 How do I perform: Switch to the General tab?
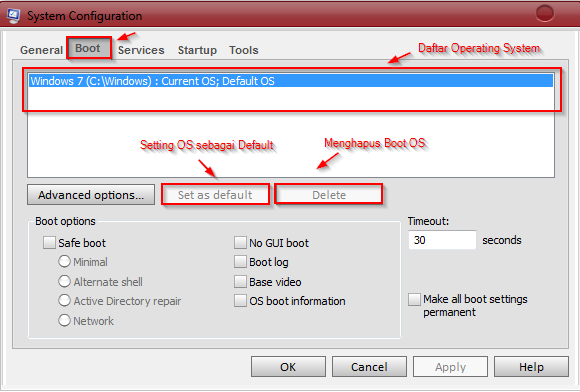click(41, 50)
